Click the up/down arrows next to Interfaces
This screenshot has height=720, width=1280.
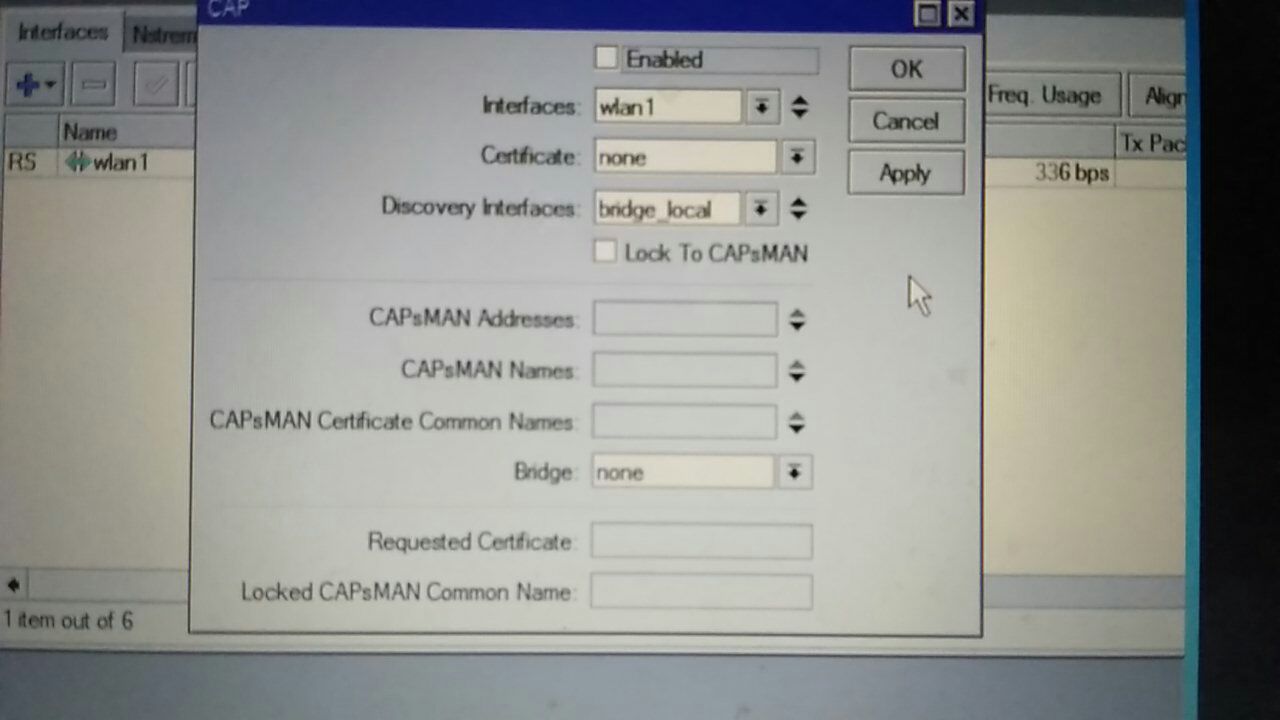point(799,106)
